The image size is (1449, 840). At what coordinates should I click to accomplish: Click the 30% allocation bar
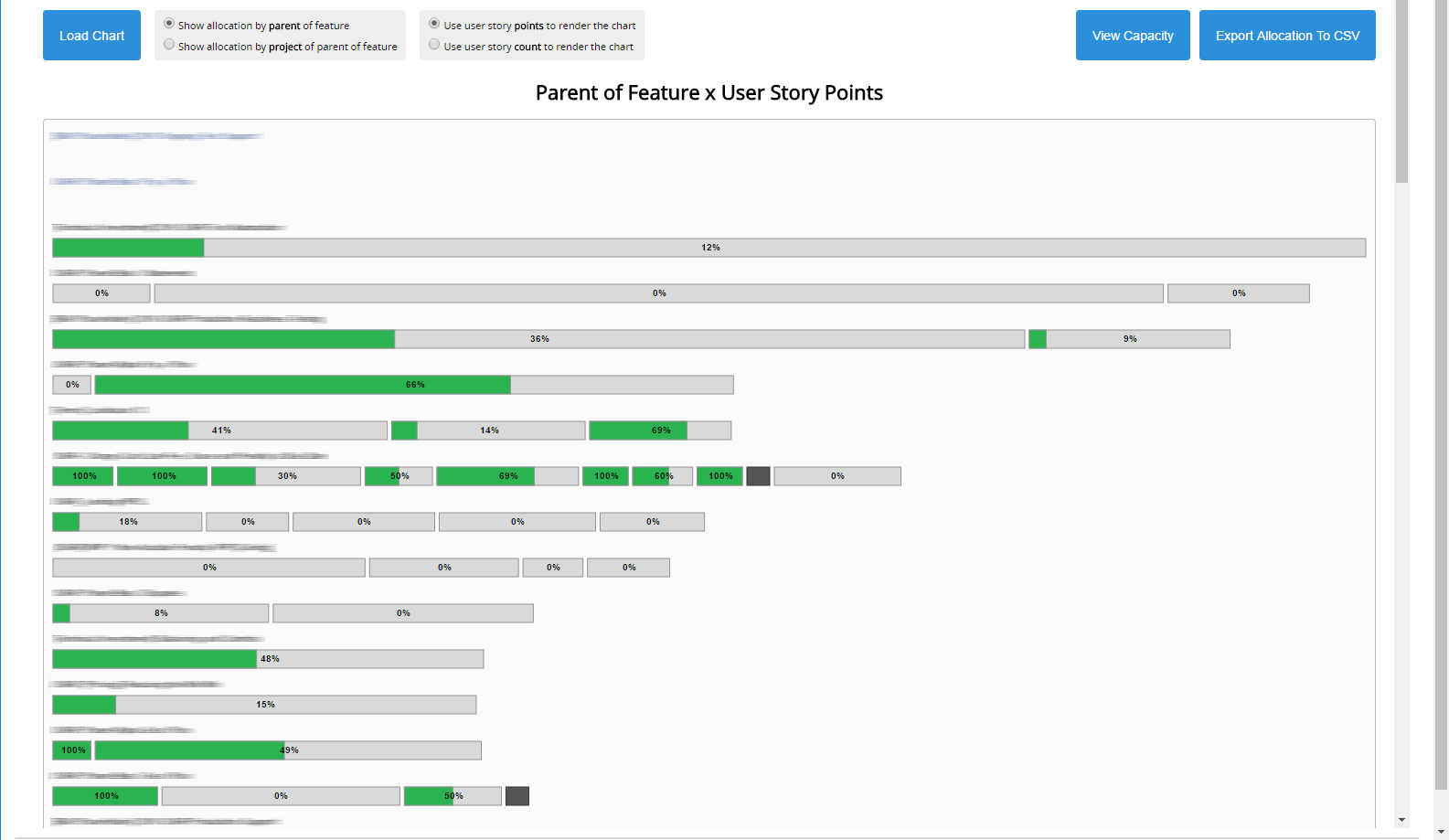click(285, 476)
